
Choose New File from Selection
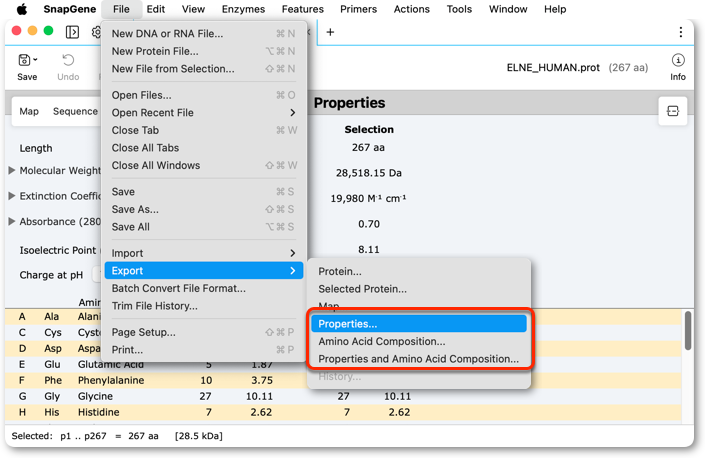pos(204,69)
